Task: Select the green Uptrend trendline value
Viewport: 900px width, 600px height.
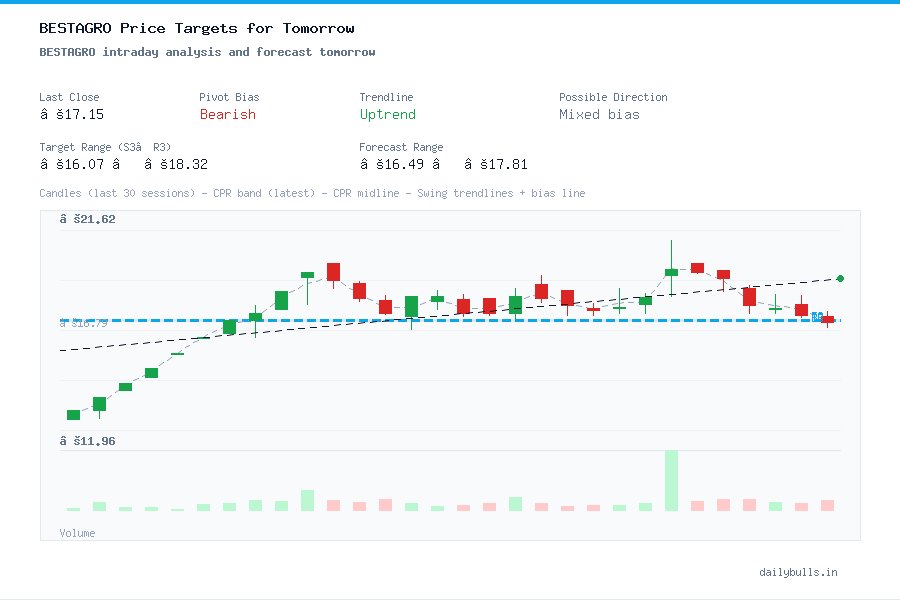Action: [x=387, y=114]
